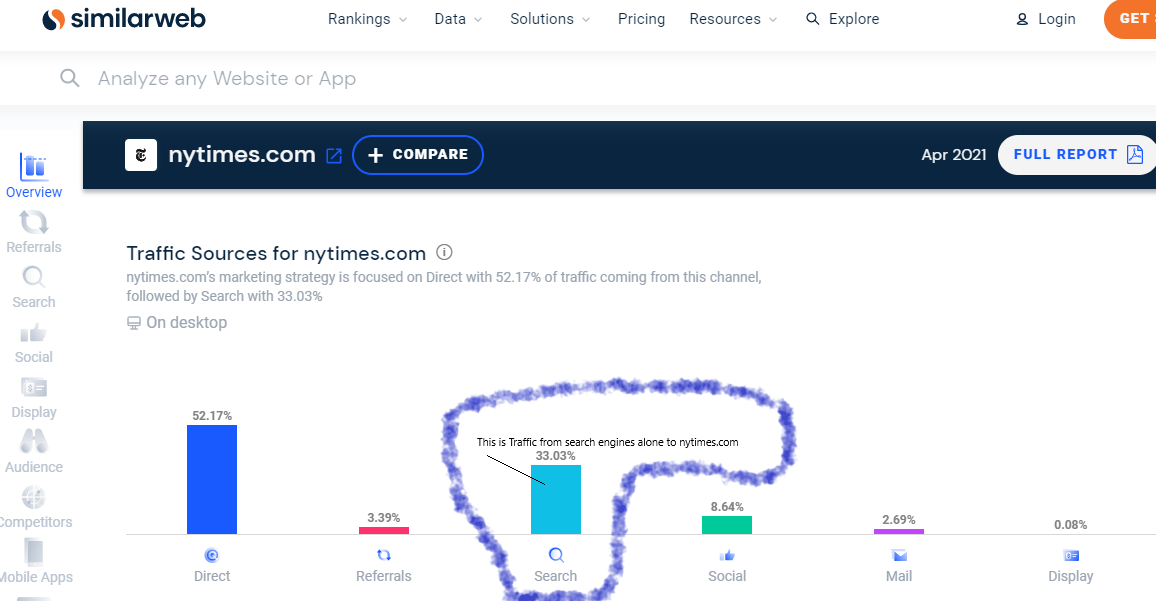Open the Referrals sidebar icon
The width and height of the screenshot is (1156, 601).
click(34, 222)
